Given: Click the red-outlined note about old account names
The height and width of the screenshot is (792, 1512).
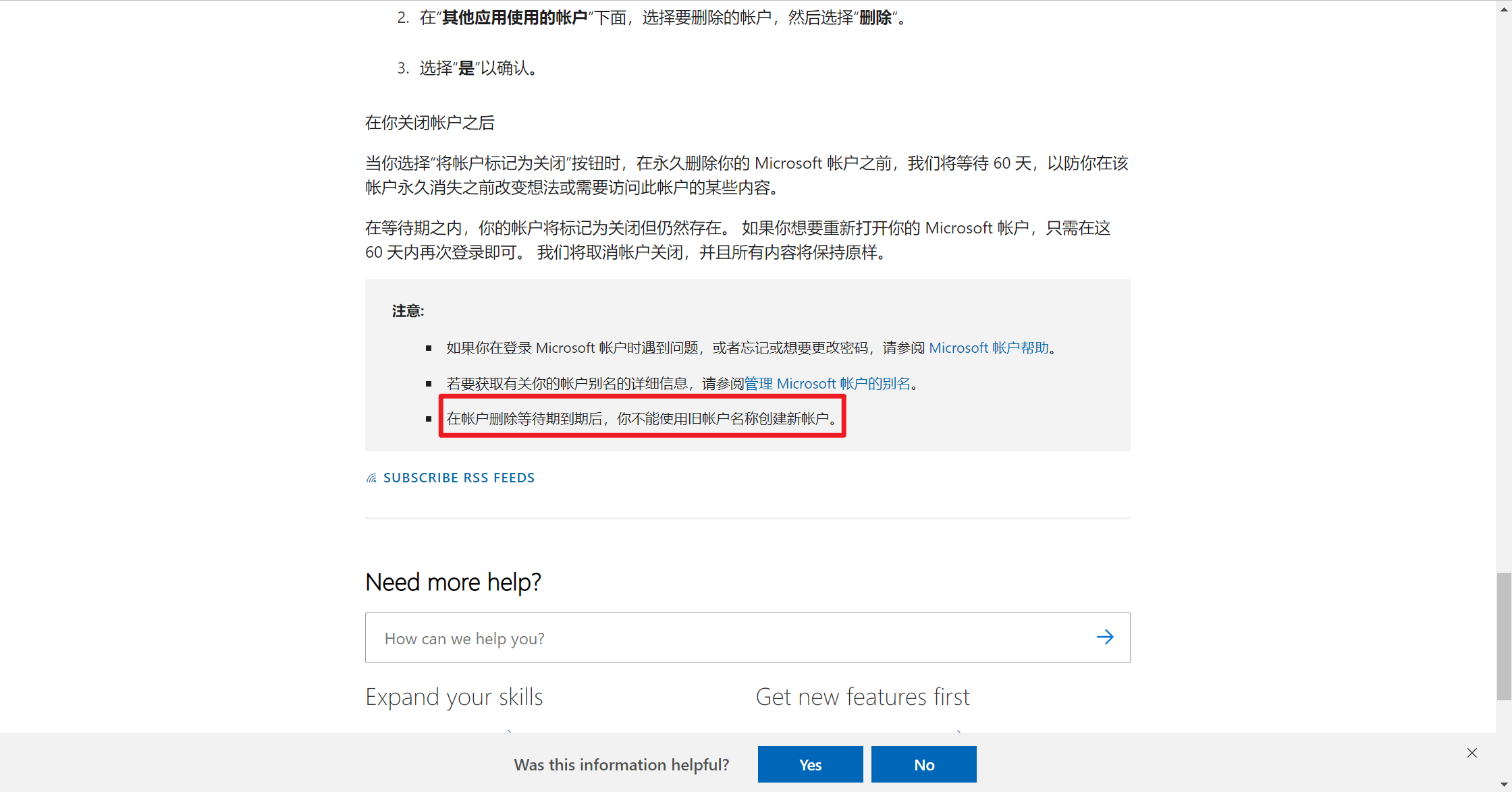Looking at the screenshot, I should coord(642,418).
